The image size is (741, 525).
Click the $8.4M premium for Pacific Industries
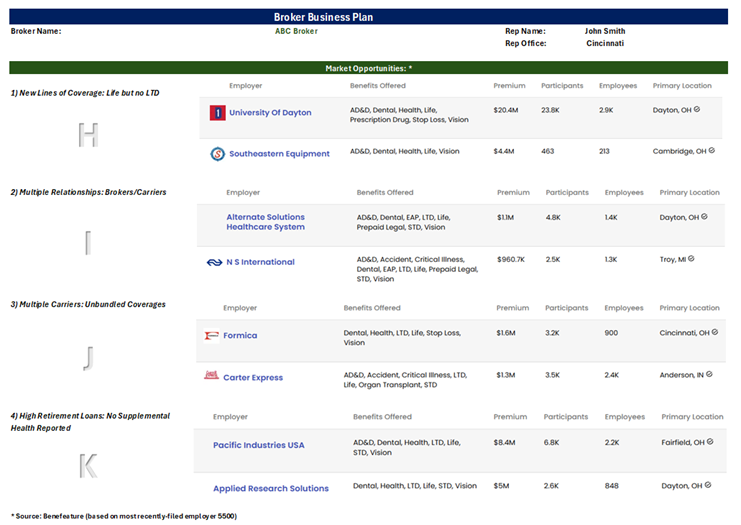click(x=504, y=443)
